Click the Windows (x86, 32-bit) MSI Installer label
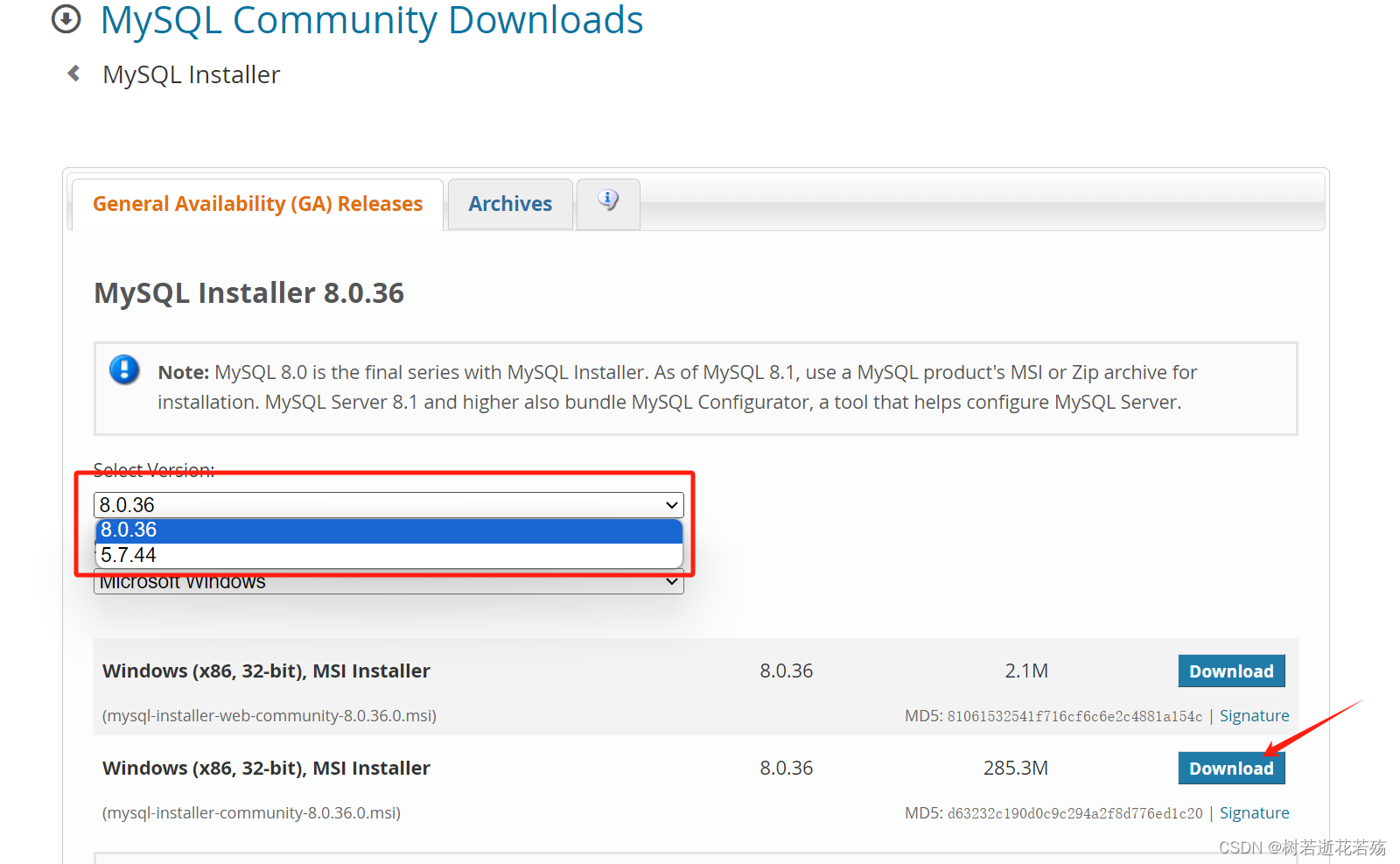Screen dimensions: 1400x864 pos(266,671)
